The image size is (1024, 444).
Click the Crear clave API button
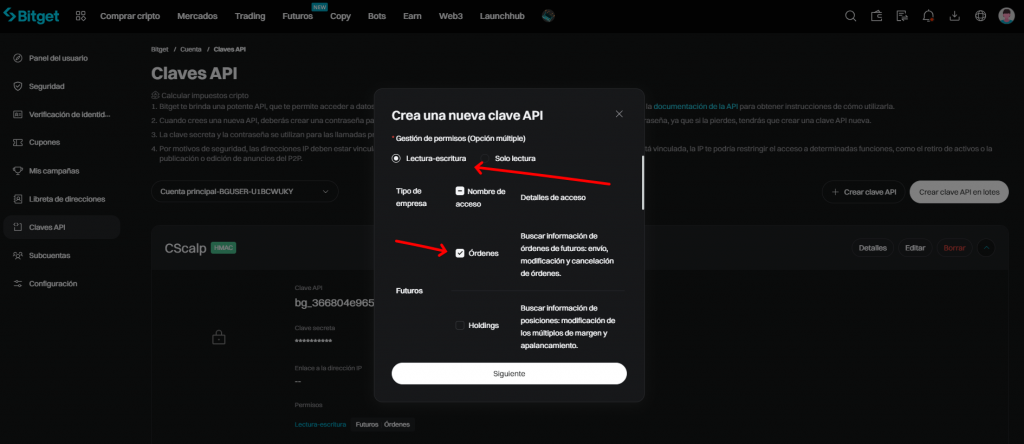(x=863, y=192)
